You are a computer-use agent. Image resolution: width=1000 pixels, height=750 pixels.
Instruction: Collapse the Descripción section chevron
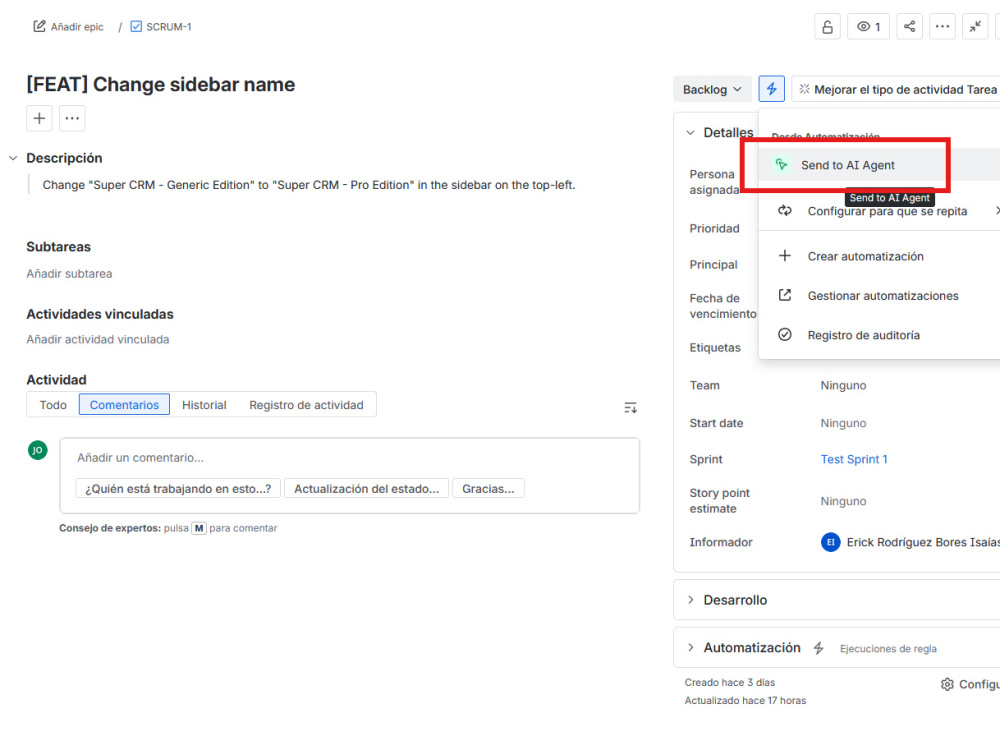click(x=13, y=158)
